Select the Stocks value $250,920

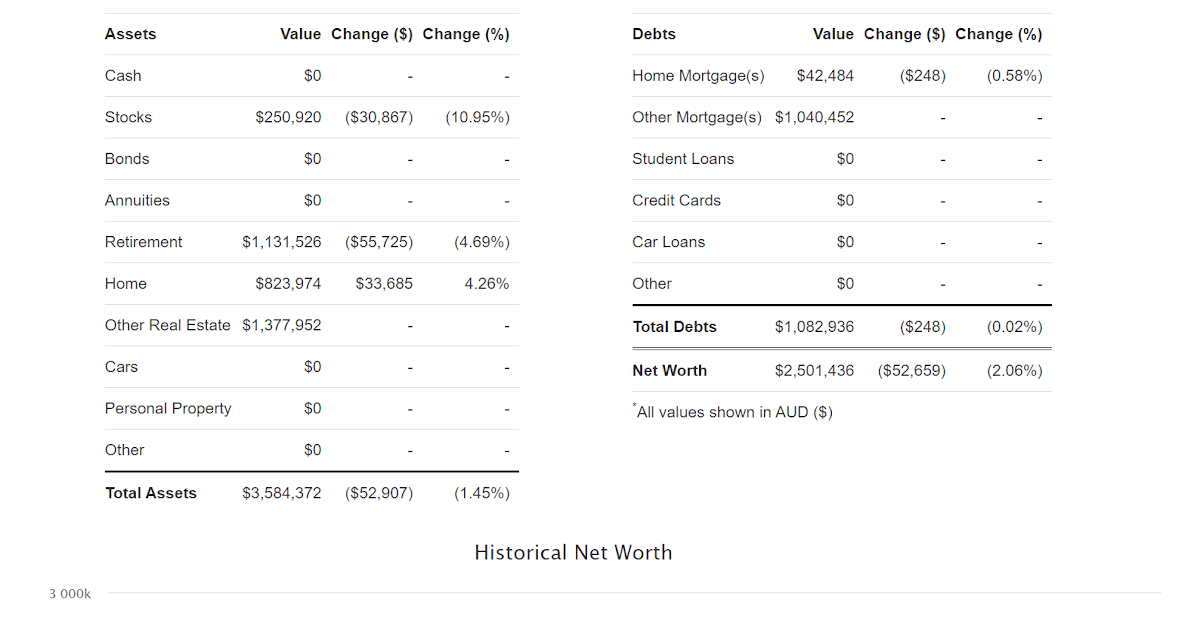pos(288,117)
